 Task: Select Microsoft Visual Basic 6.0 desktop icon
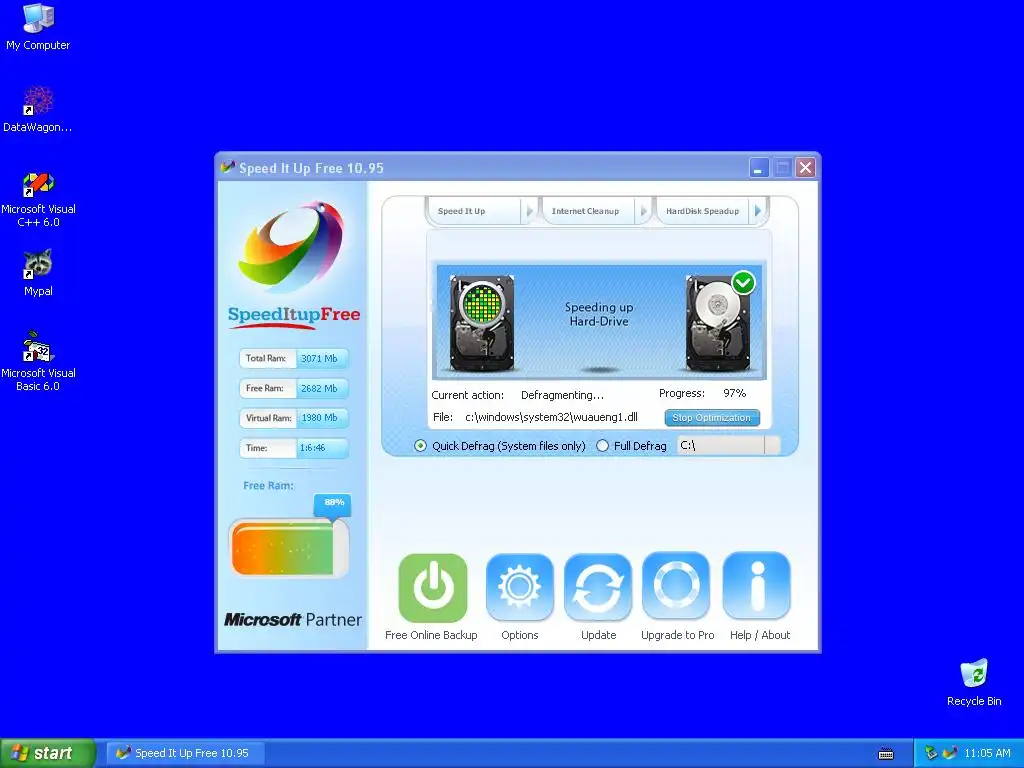tap(38, 362)
